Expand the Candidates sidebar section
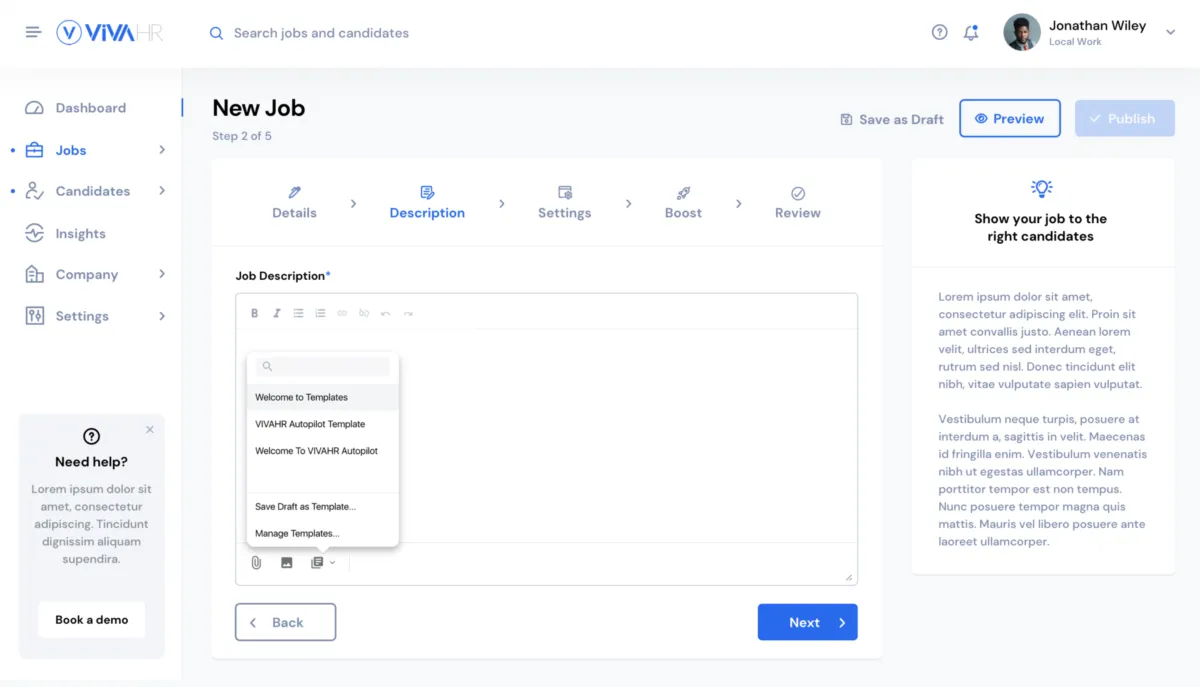The height and width of the screenshot is (687, 1200). (162, 191)
